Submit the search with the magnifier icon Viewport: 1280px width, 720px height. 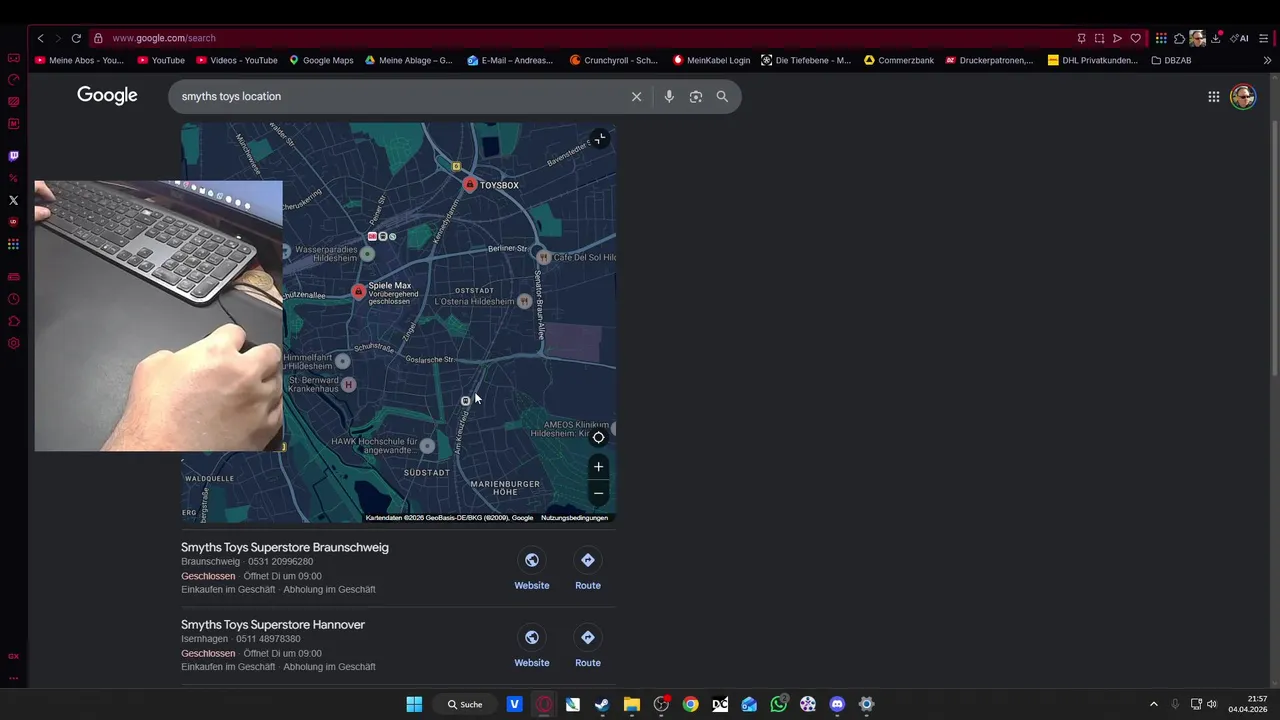[722, 97]
